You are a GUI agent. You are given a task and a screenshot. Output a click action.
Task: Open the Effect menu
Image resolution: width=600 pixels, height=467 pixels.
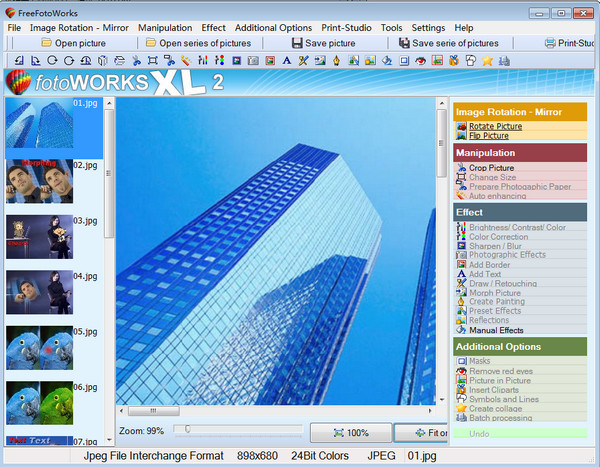click(213, 27)
